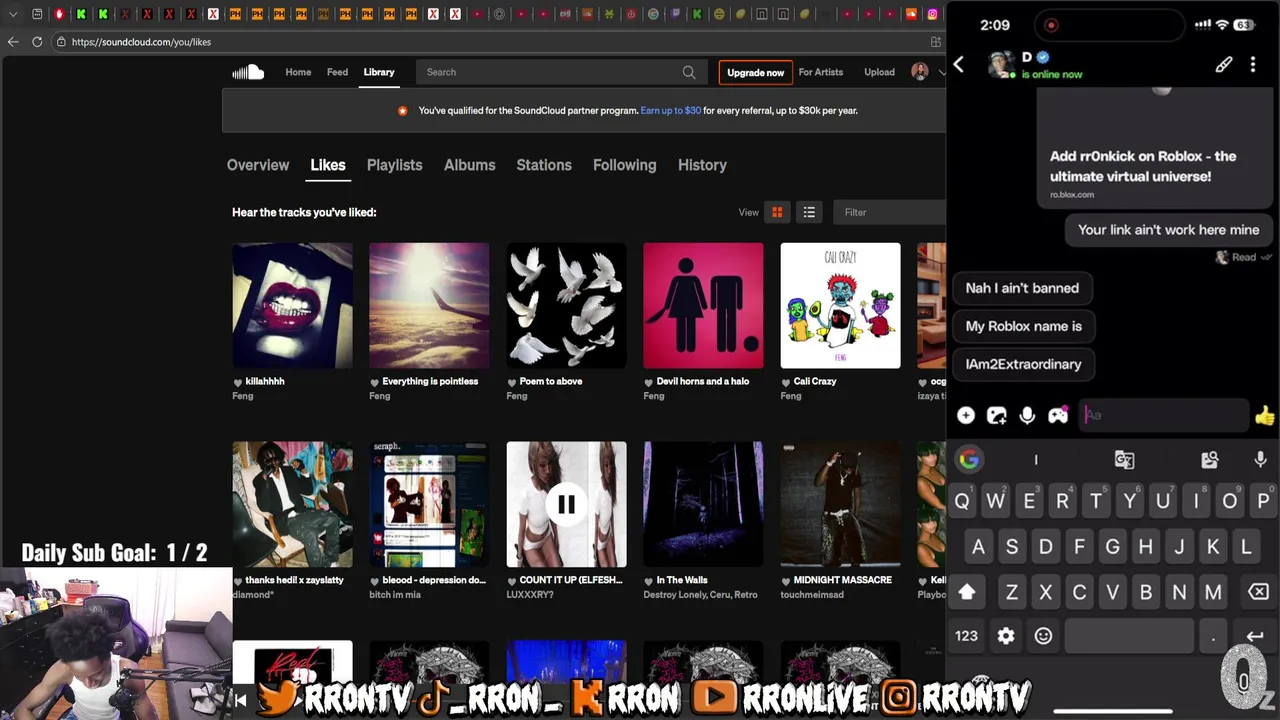Screen dimensions: 1280x720
Task: Unlike In The Walls heart
Action: click(x=649, y=581)
